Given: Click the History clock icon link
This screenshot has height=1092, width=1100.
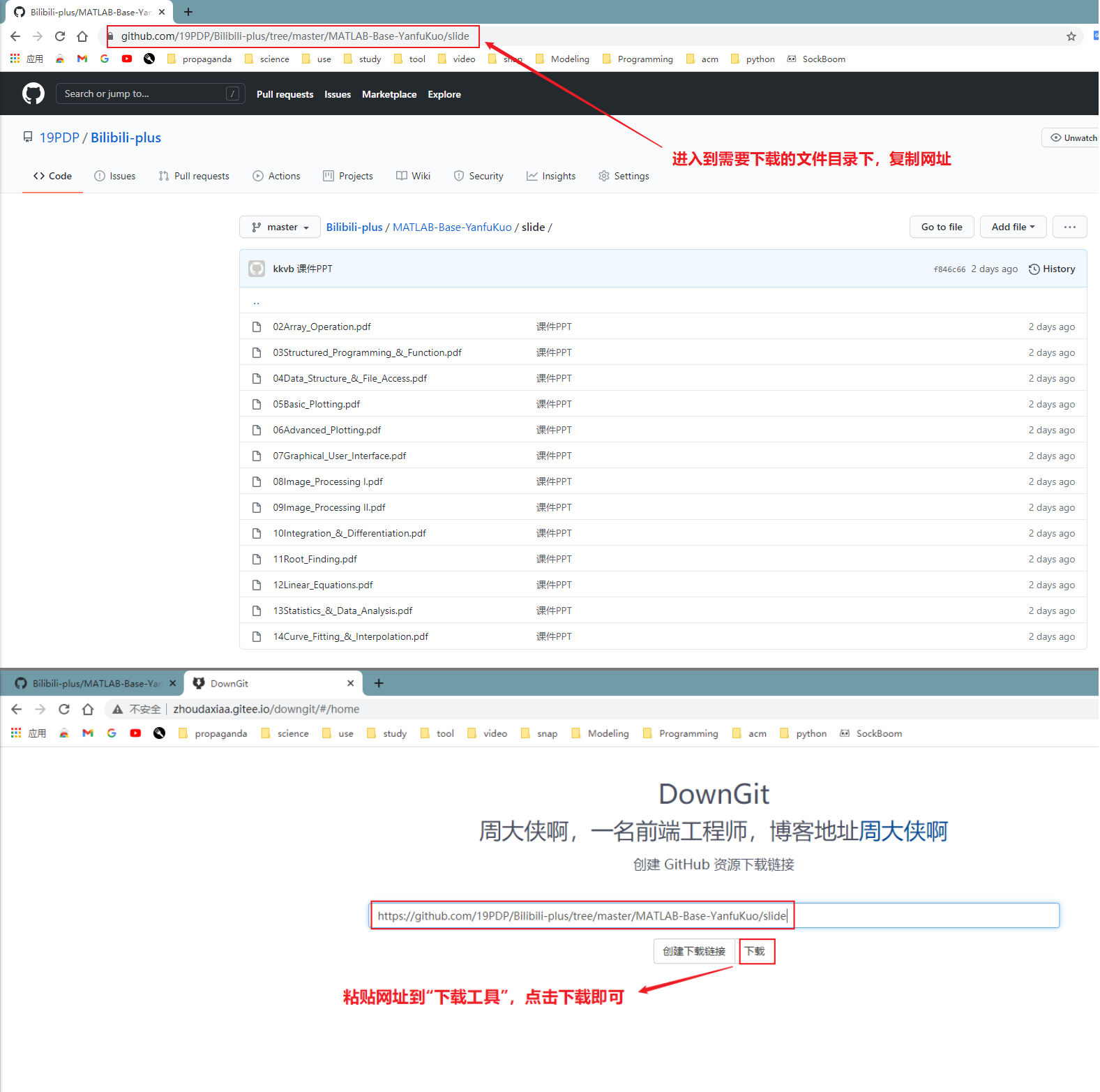Looking at the screenshot, I should [1052, 269].
